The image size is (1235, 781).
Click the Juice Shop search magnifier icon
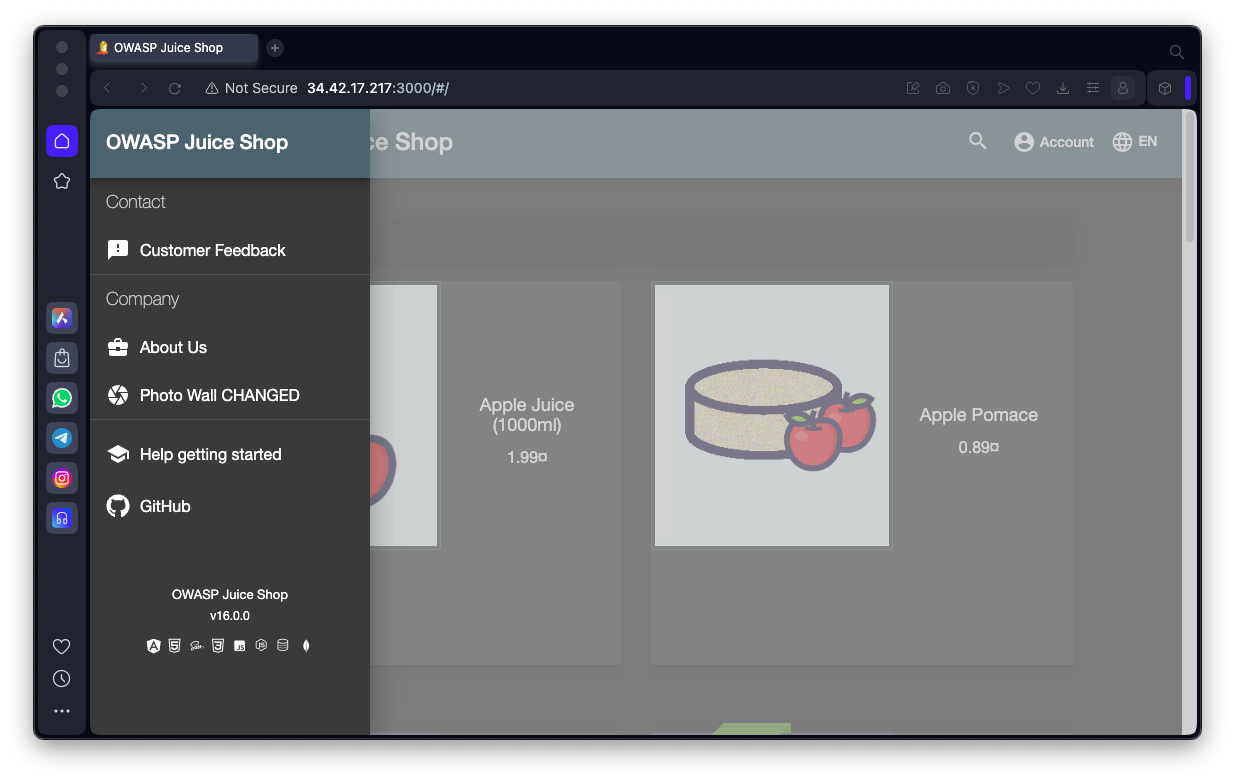978,141
